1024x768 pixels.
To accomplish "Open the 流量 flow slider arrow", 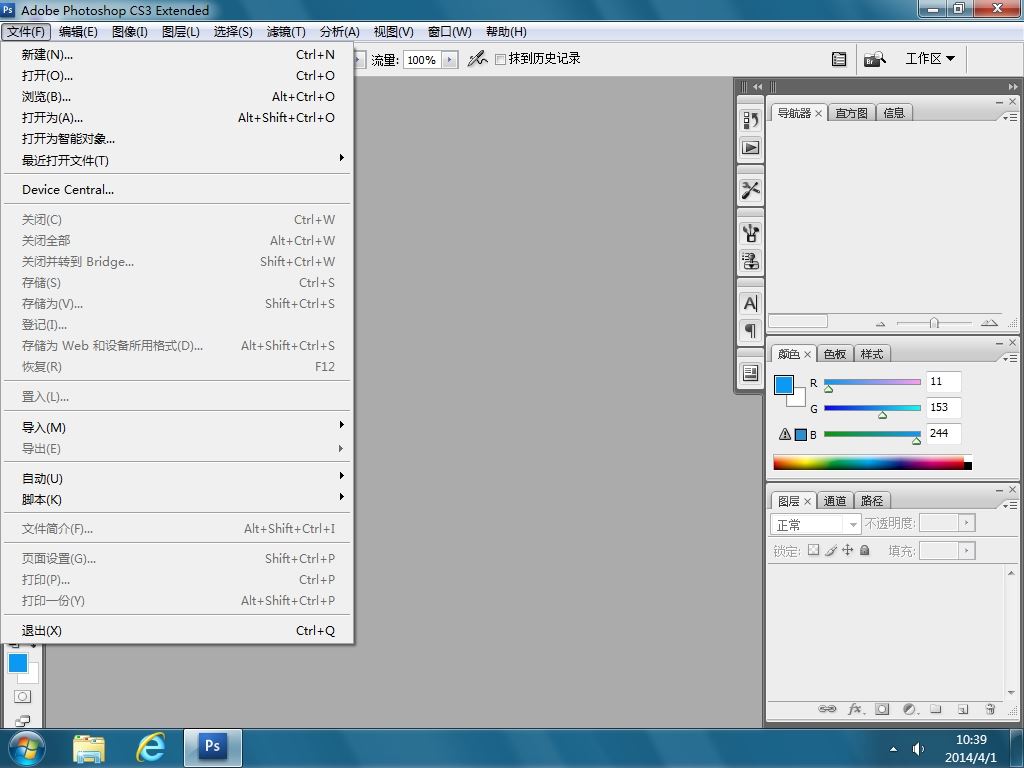I will [449, 59].
